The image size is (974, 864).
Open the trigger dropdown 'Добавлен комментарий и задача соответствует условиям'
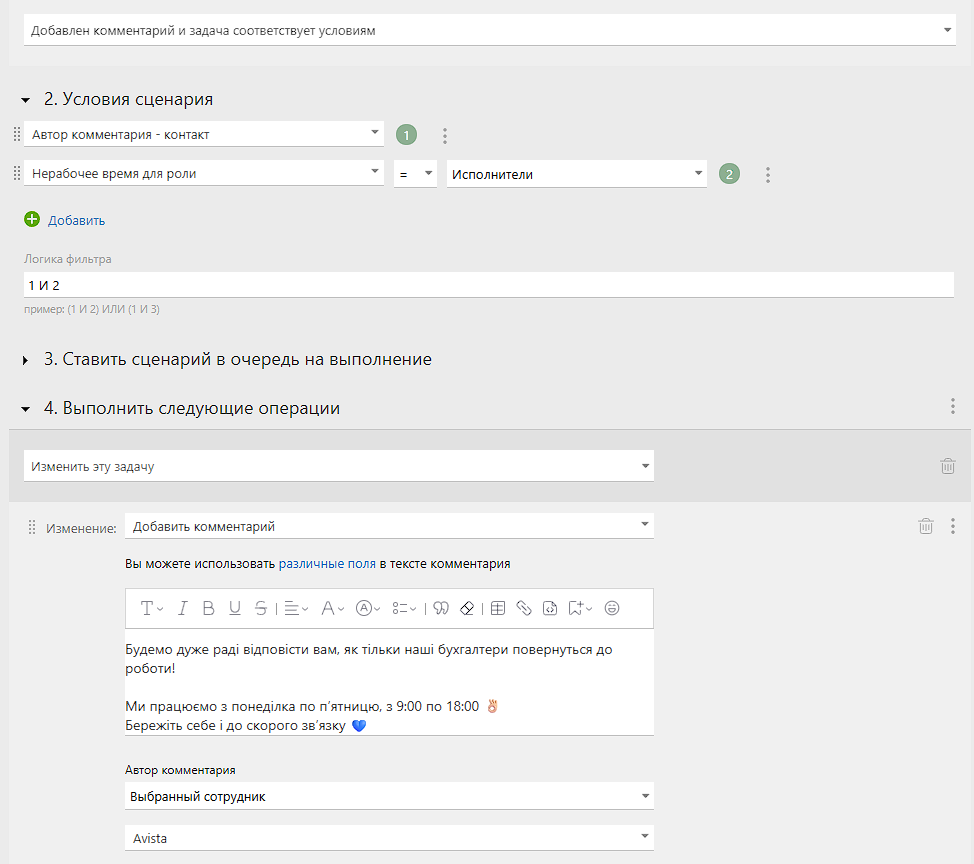pos(489,30)
